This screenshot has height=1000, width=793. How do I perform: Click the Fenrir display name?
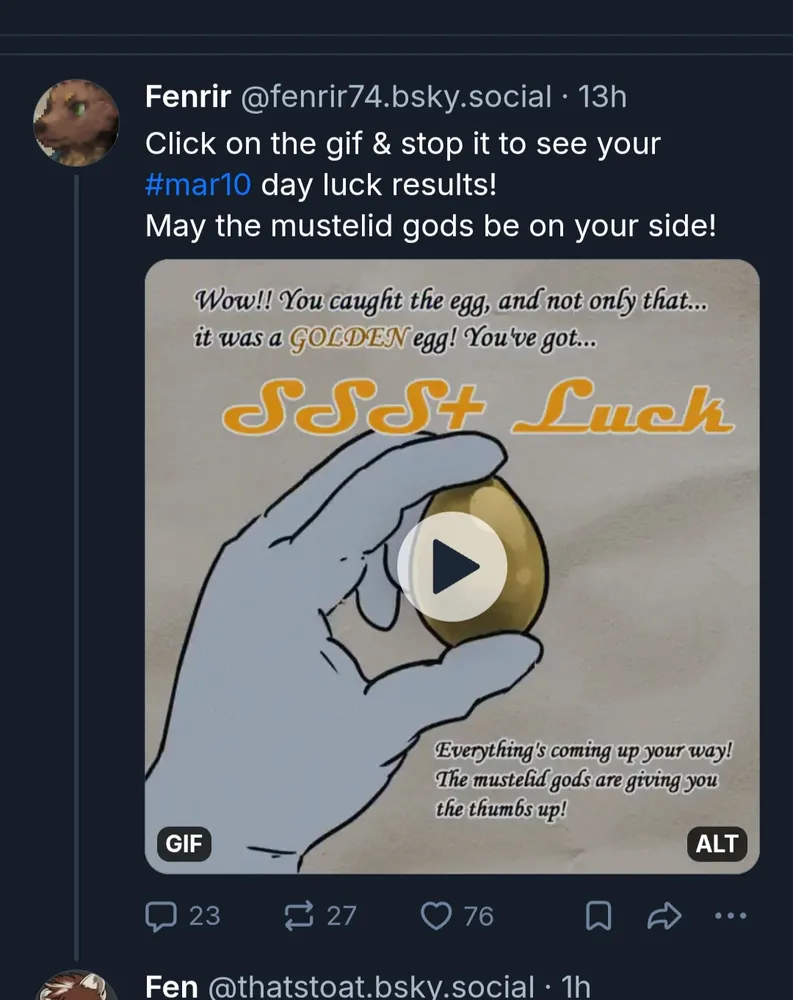[188, 97]
